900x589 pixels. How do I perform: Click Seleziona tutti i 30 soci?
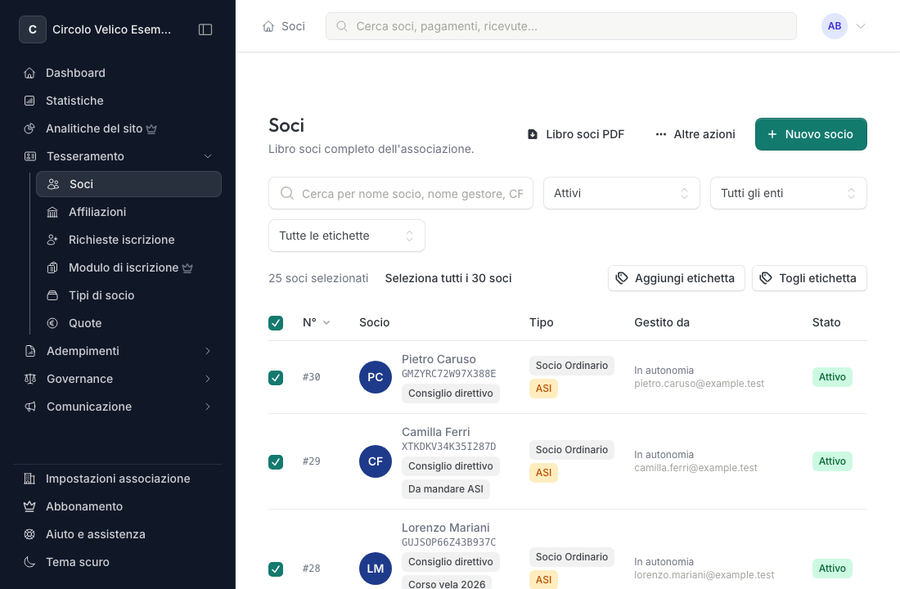[448, 278]
